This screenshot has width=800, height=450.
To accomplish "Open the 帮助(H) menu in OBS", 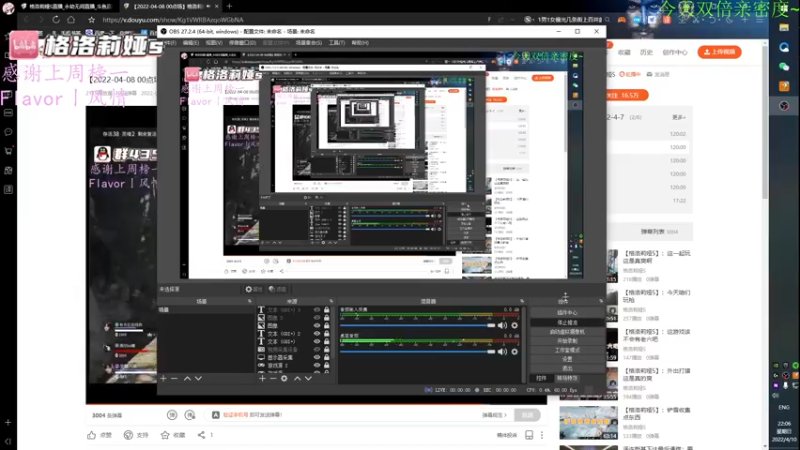I will point(360,43).
